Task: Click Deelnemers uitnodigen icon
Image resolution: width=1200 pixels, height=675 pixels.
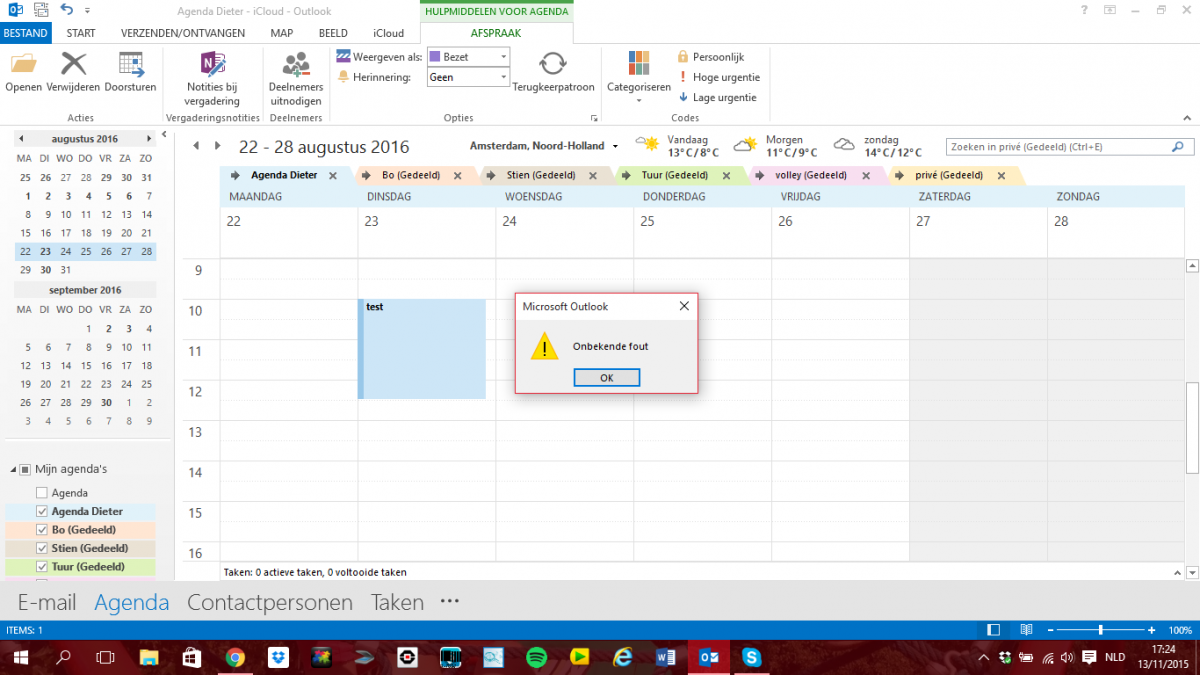Action: coord(296,64)
